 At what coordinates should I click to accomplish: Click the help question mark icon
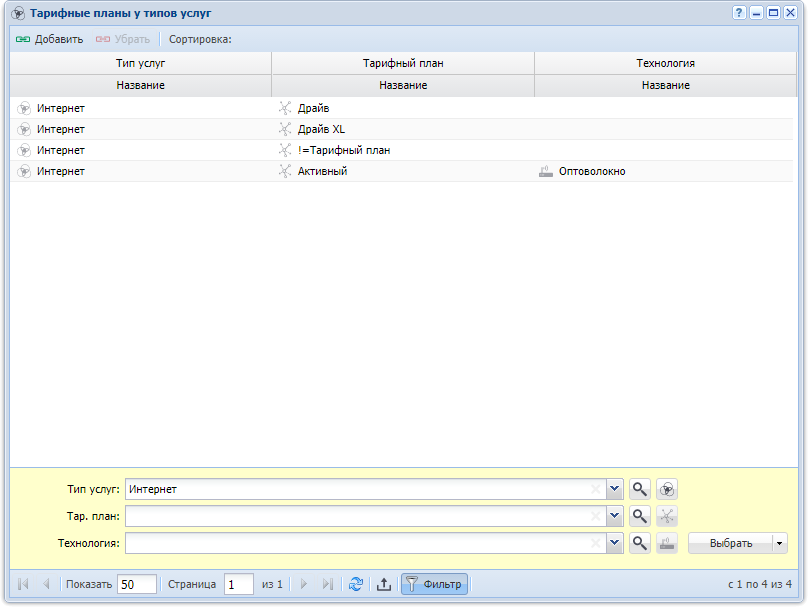[x=739, y=13]
